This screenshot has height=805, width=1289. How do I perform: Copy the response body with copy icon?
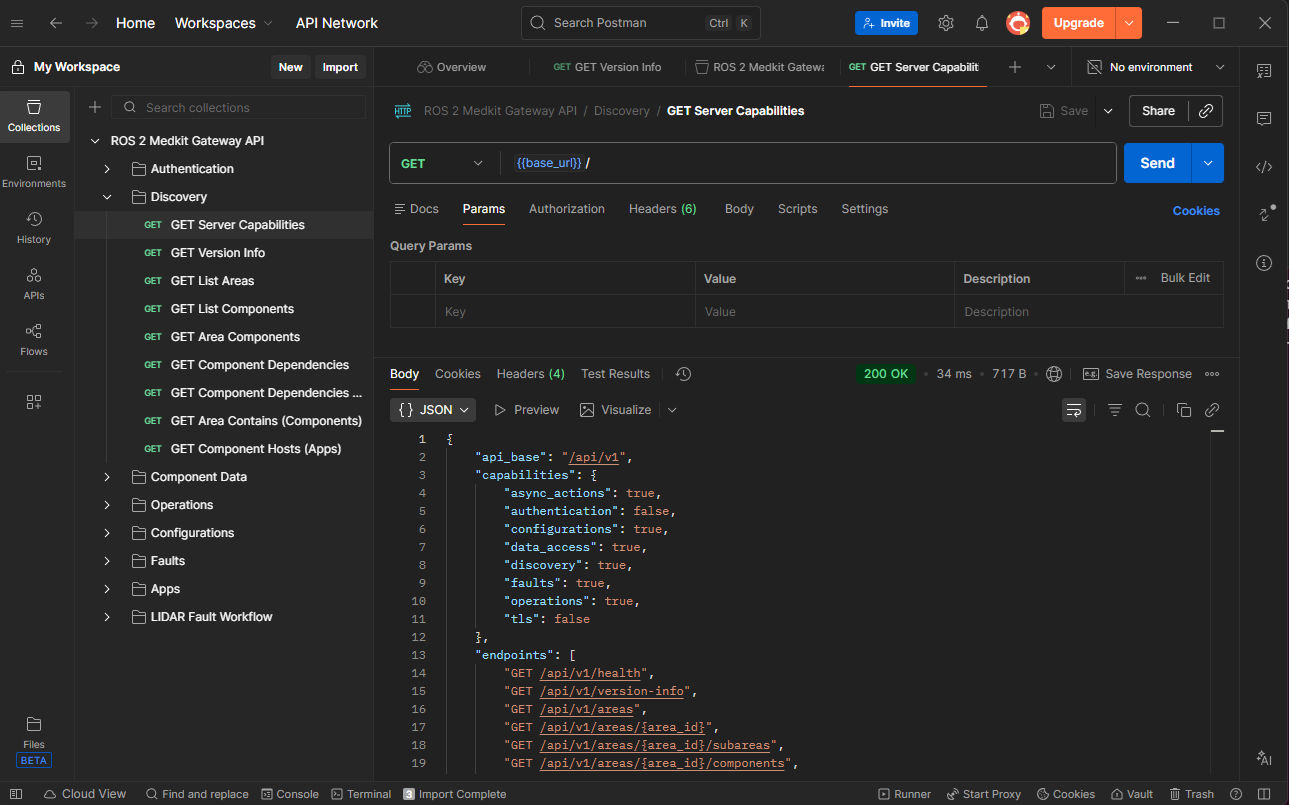[x=1183, y=410]
